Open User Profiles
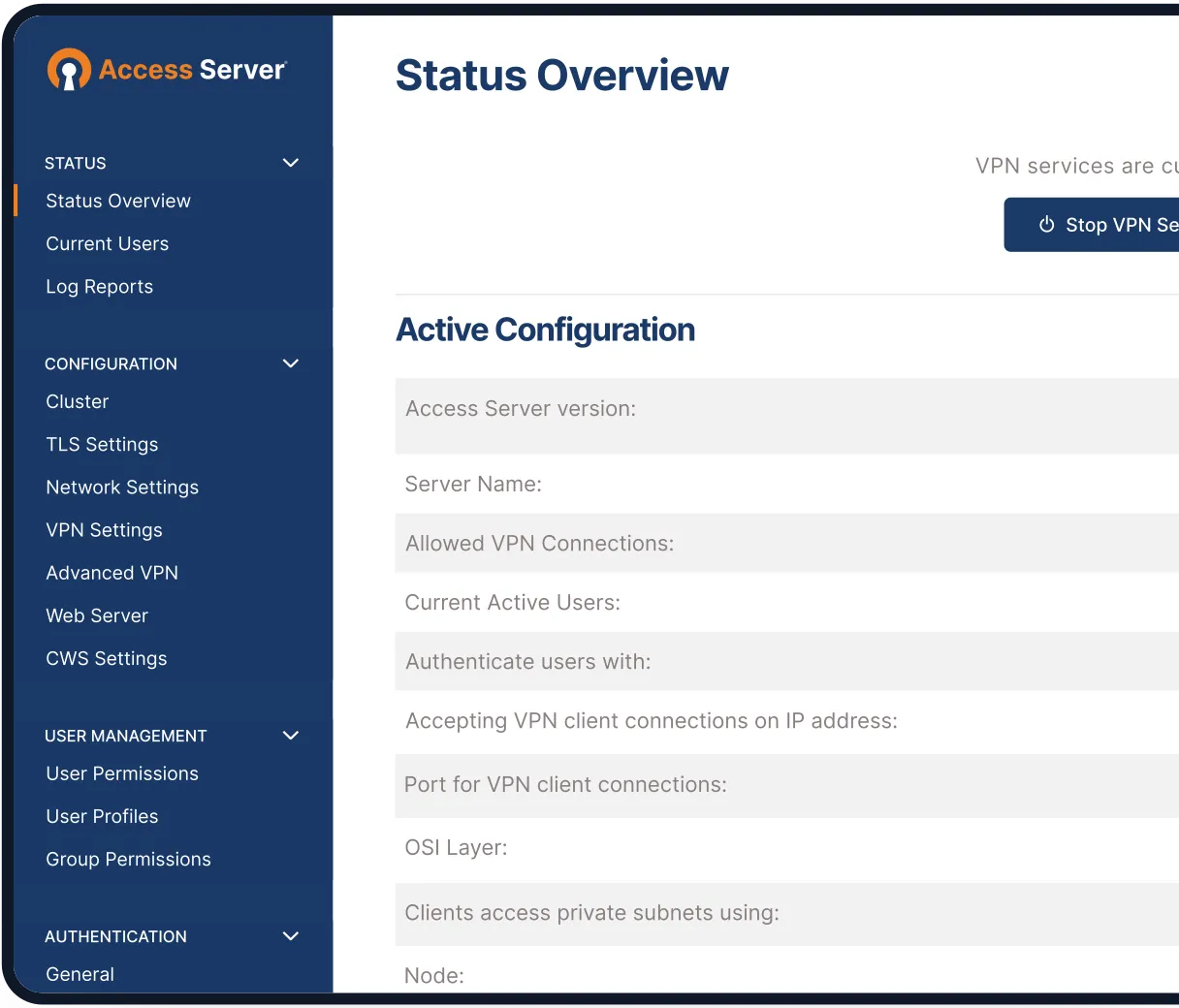Screen dimensions: 1179x1008 point(102,816)
